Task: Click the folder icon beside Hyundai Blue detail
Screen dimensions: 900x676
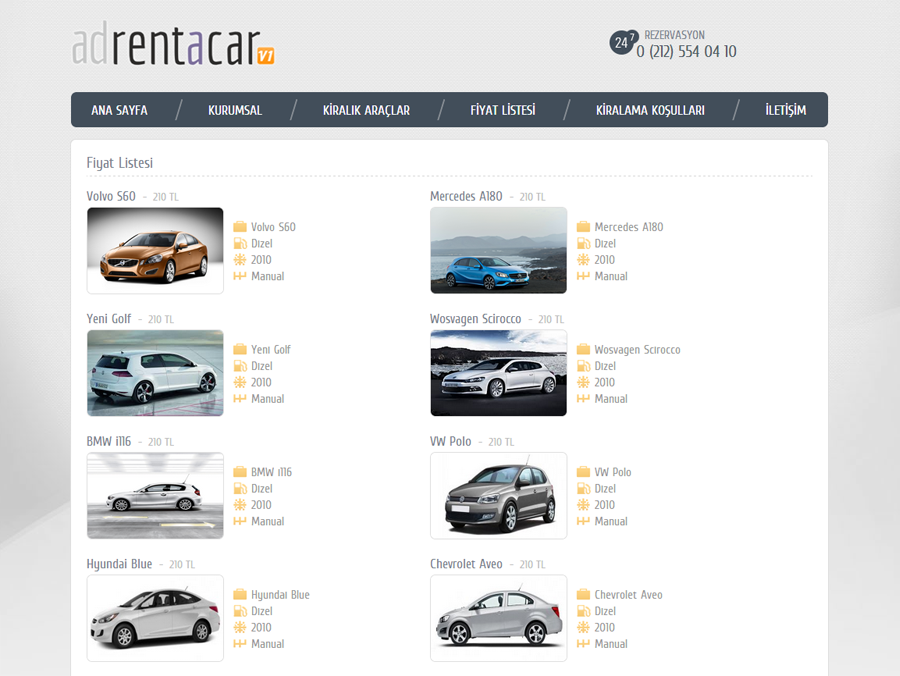Action: [240, 595]
